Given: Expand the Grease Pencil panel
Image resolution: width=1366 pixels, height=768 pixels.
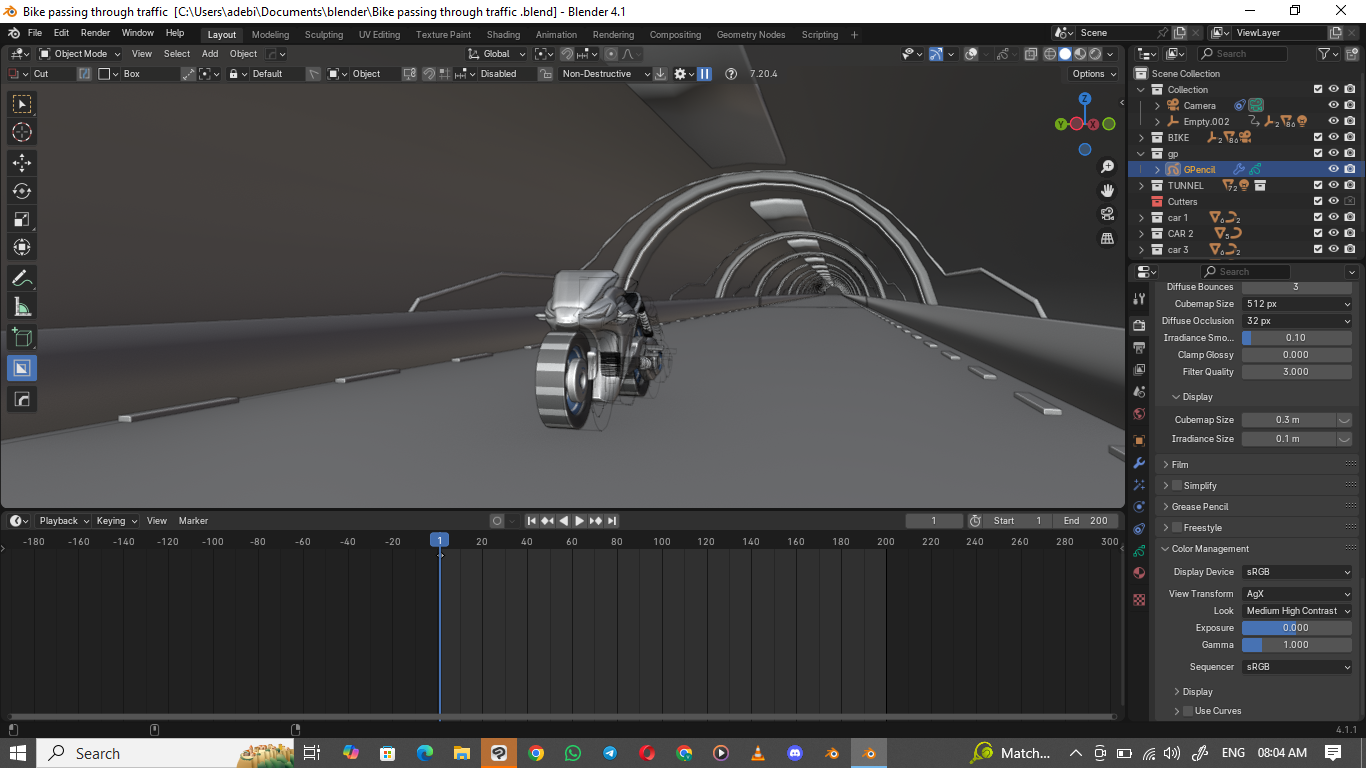Looking at the screenshot, I should coord(1200,507).
